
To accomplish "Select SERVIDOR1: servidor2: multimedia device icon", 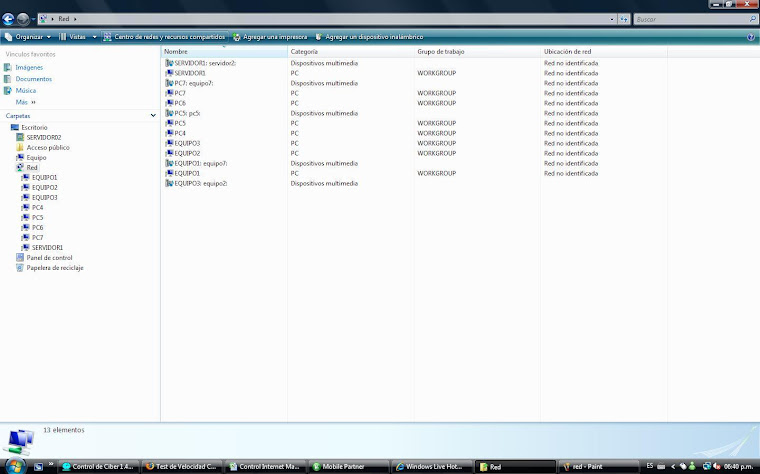I will coord(169,63).
